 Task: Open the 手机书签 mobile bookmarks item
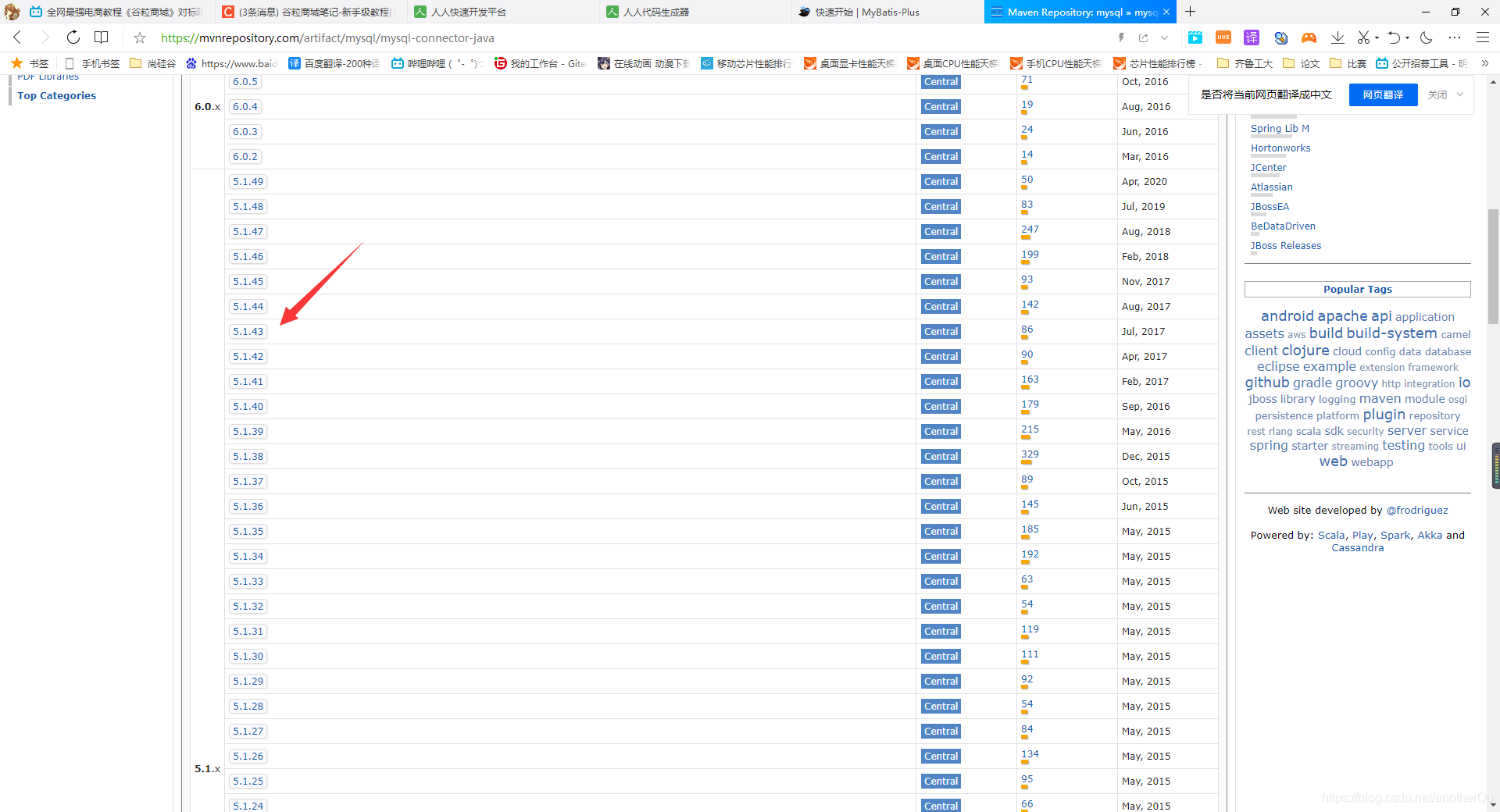(x=92, y=63)
